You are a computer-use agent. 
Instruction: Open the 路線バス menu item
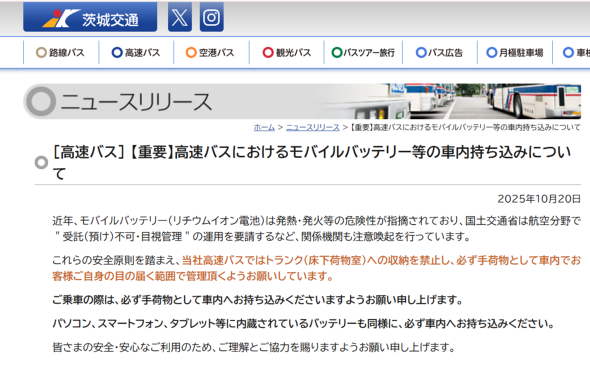(x=61, y=52)
